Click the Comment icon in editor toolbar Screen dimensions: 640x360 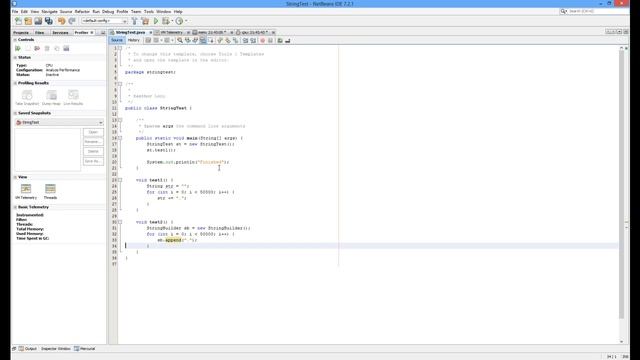(x=280, y=40)
